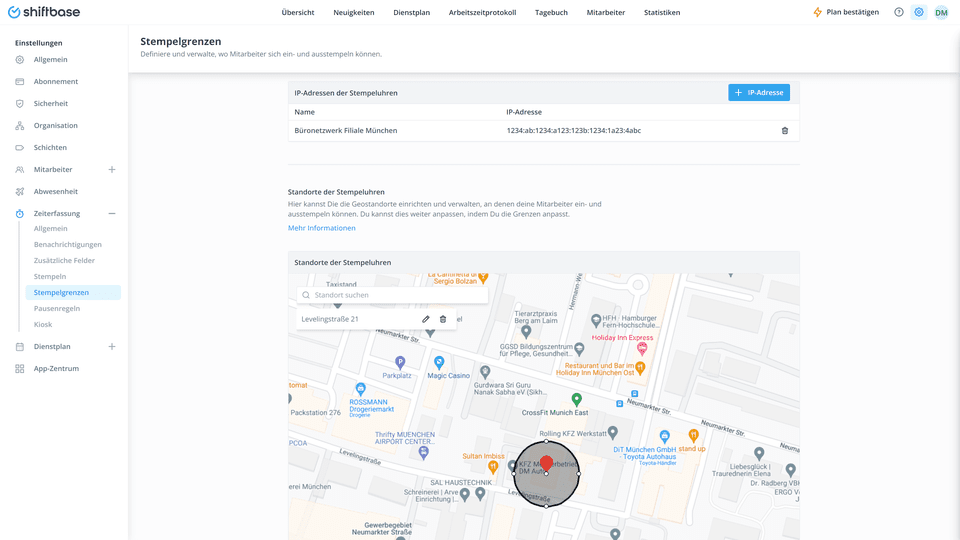Click the Parkplatz marker on the map
The width and height of the screenshot is (960, 540).
400,362
